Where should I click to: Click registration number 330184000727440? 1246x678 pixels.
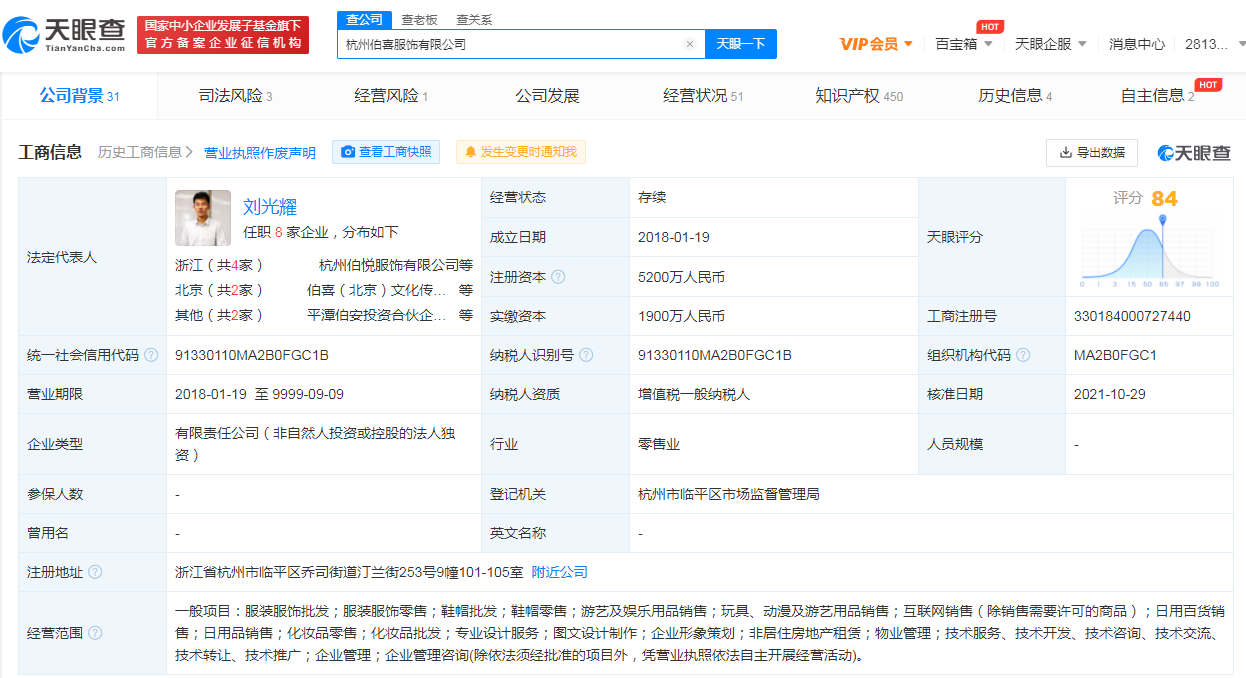pyautogui.click(x=1132, y=316)
